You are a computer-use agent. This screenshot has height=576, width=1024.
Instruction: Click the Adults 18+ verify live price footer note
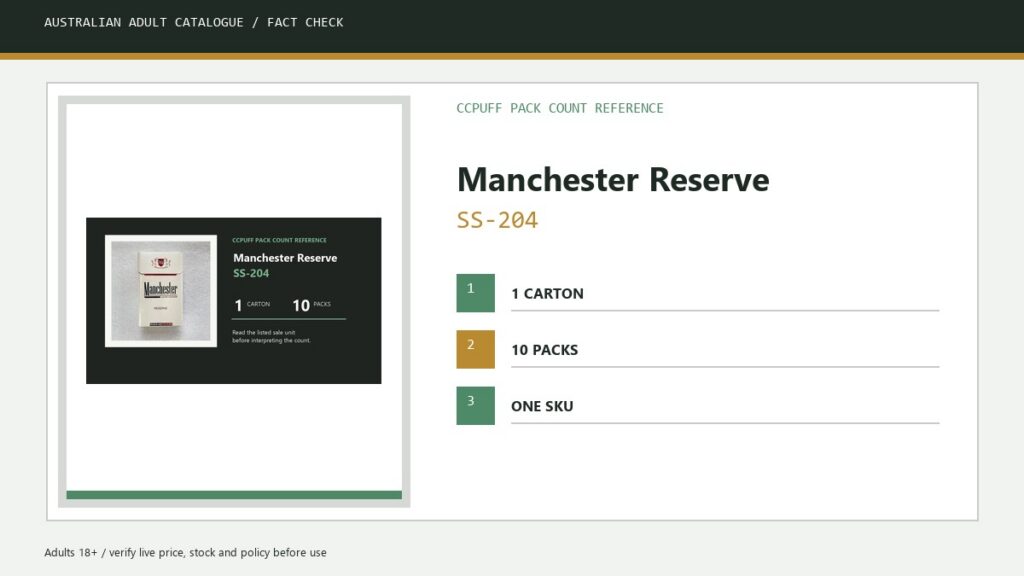185,552
